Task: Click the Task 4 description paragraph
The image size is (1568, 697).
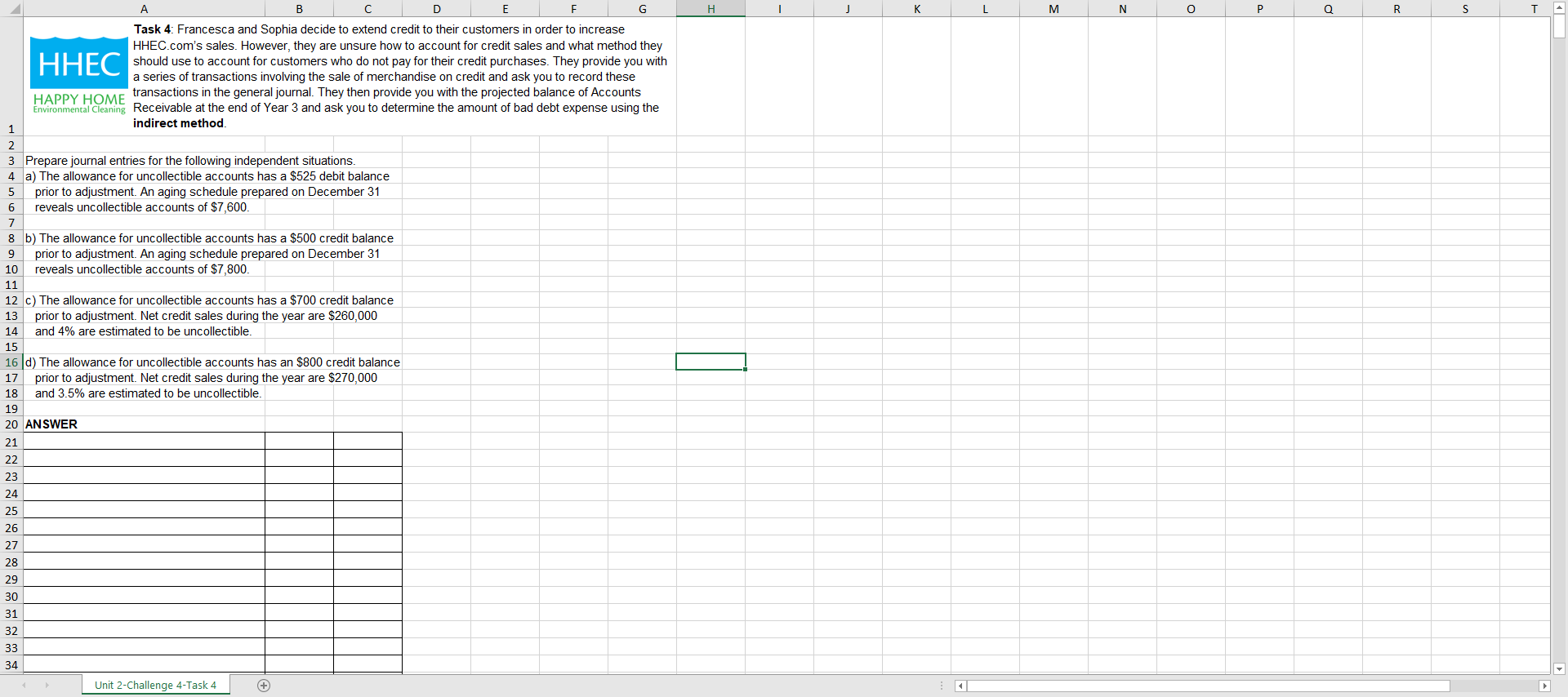Action: click(400, 76)
